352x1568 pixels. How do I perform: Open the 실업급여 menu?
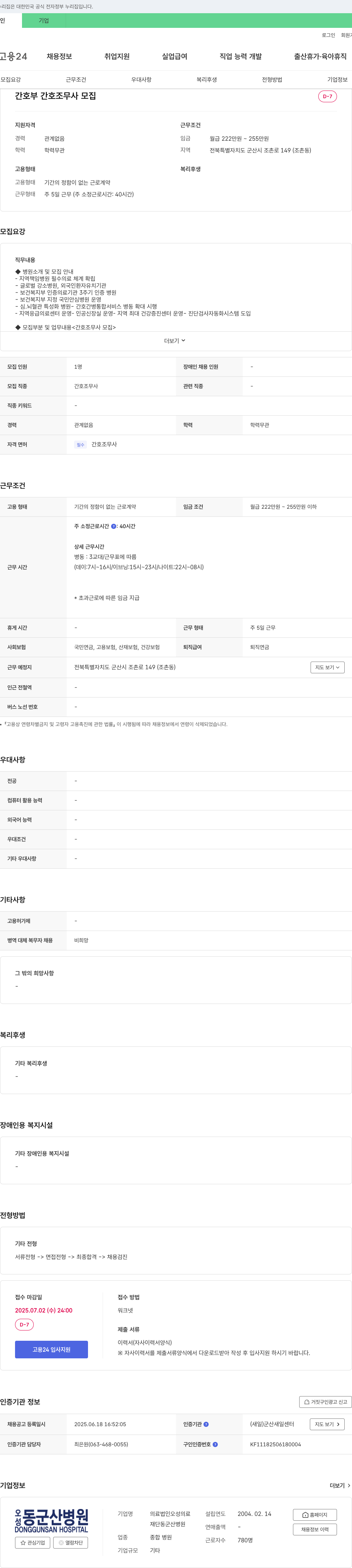click(x=174, y=56)
